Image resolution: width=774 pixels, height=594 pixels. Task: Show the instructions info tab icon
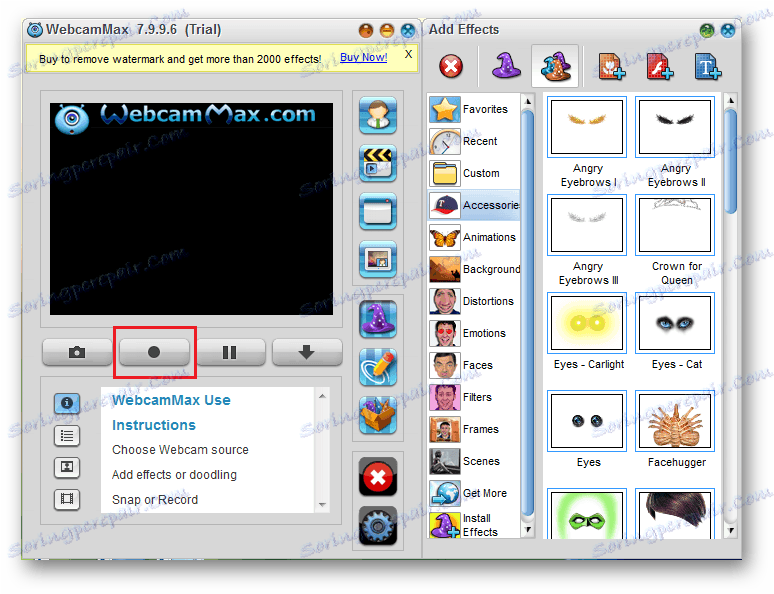pyautogui.click(x=67, y=403)
